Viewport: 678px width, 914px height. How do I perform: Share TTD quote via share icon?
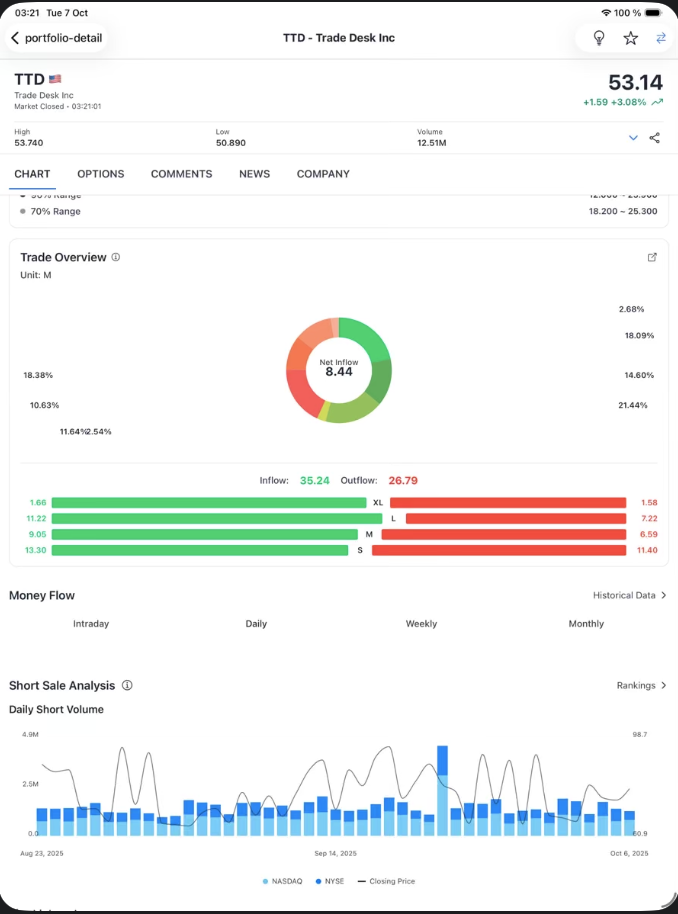point(655,138)
